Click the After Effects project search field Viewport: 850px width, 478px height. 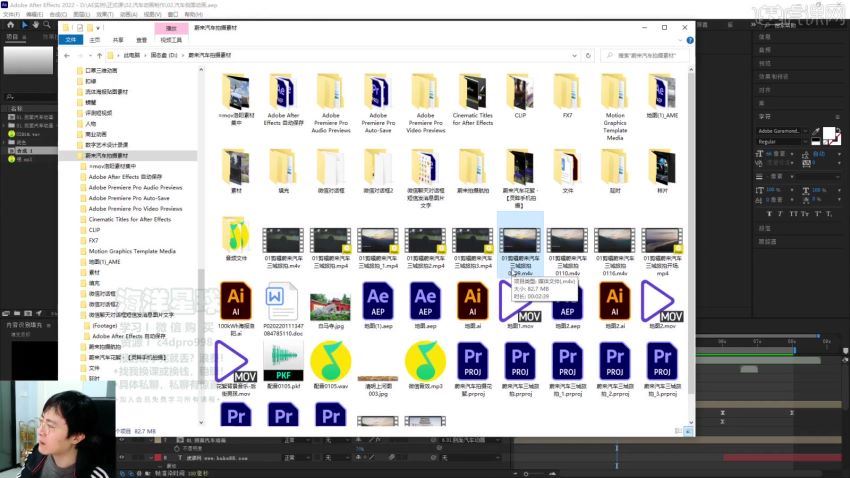pos(30,96)
